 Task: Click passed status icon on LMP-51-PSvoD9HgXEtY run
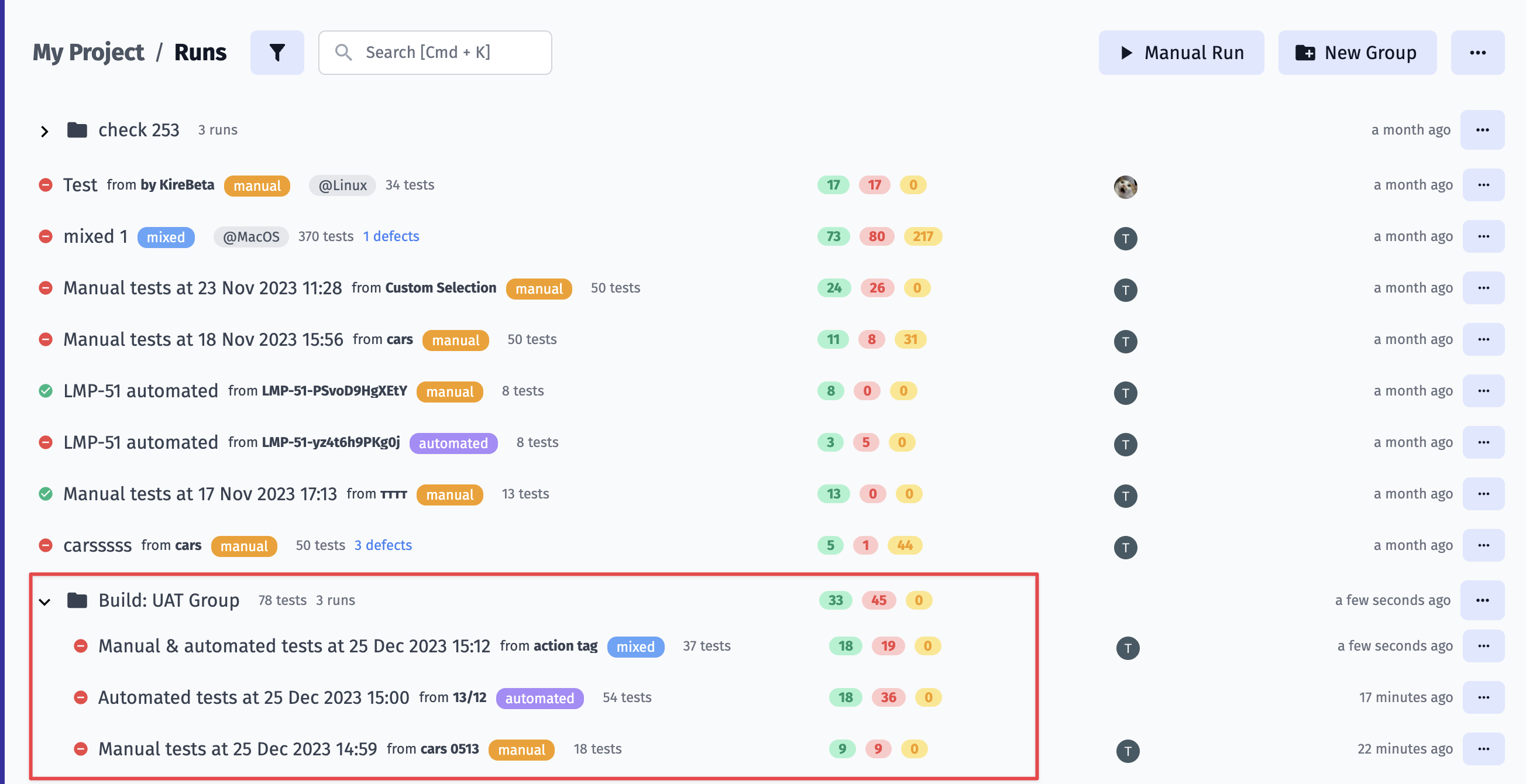[x=46, y=391]
